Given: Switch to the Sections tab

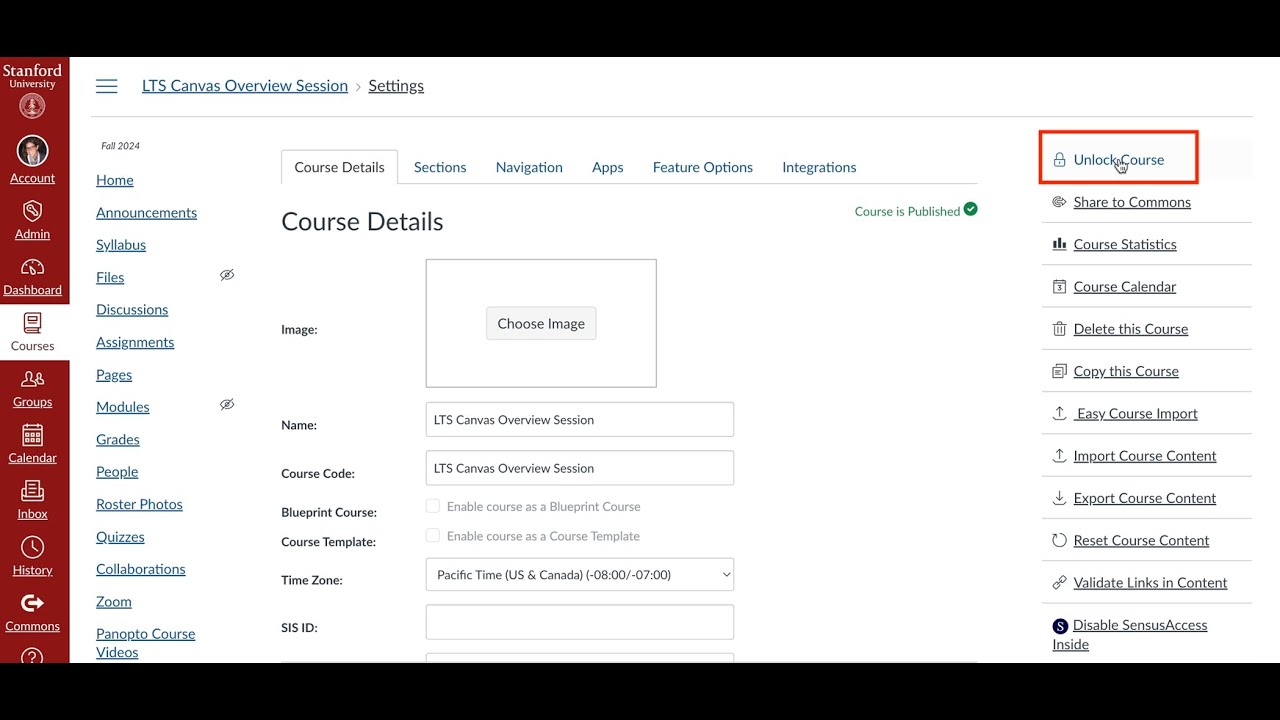Looking at the screenshot, I should 440,167.
